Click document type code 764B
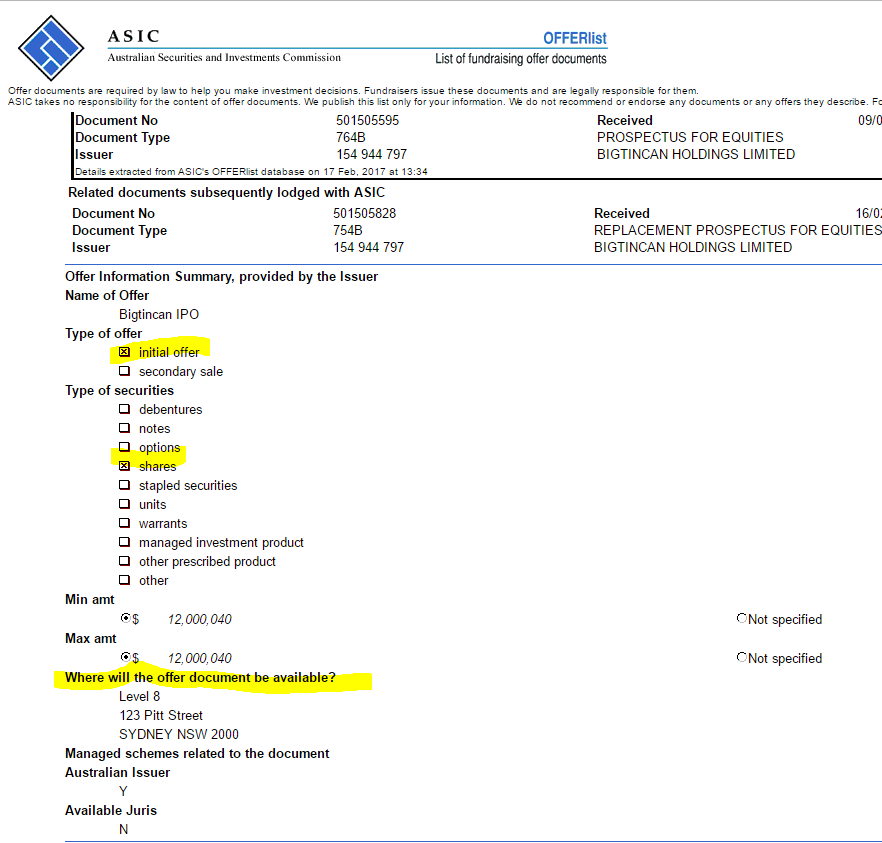This screenshot has height=843, width=882. (351, 137)
